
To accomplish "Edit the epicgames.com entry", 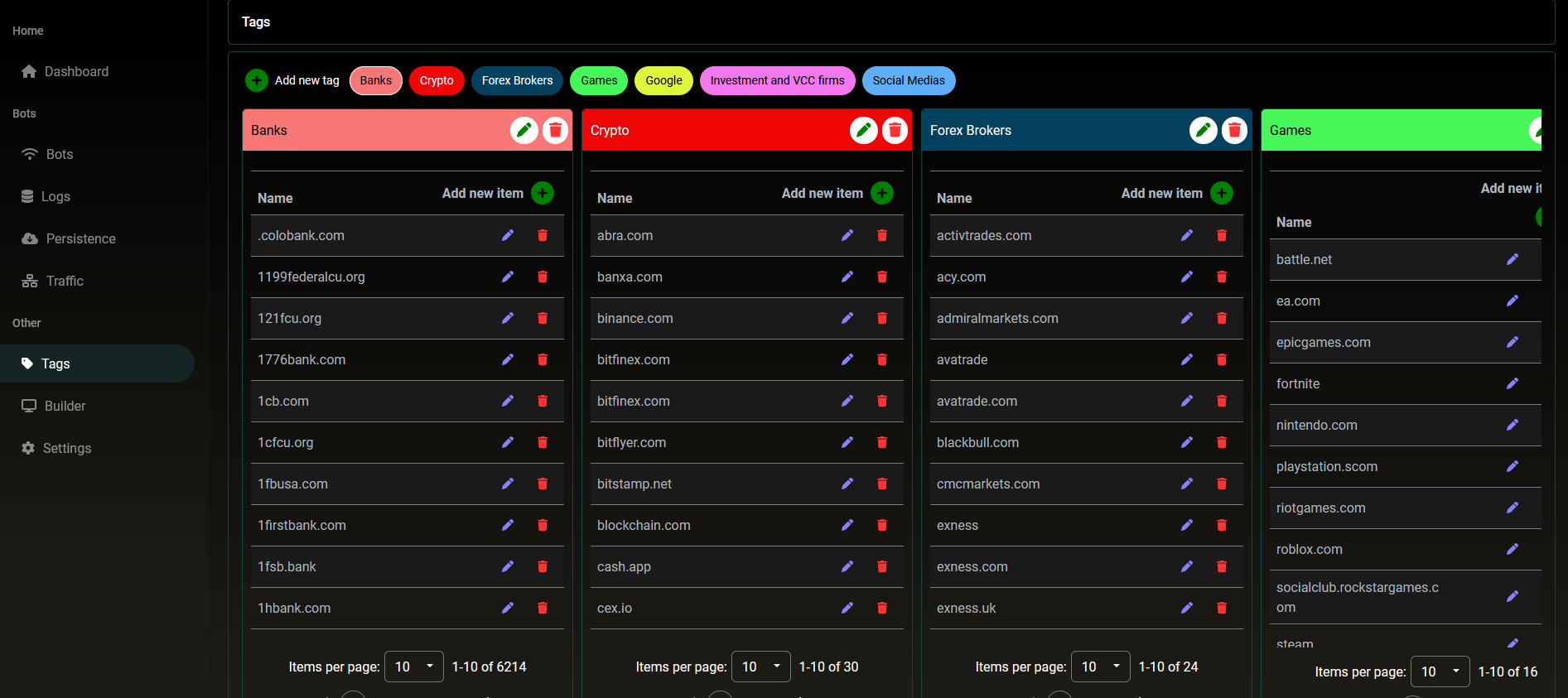I will coord(1513,342).
